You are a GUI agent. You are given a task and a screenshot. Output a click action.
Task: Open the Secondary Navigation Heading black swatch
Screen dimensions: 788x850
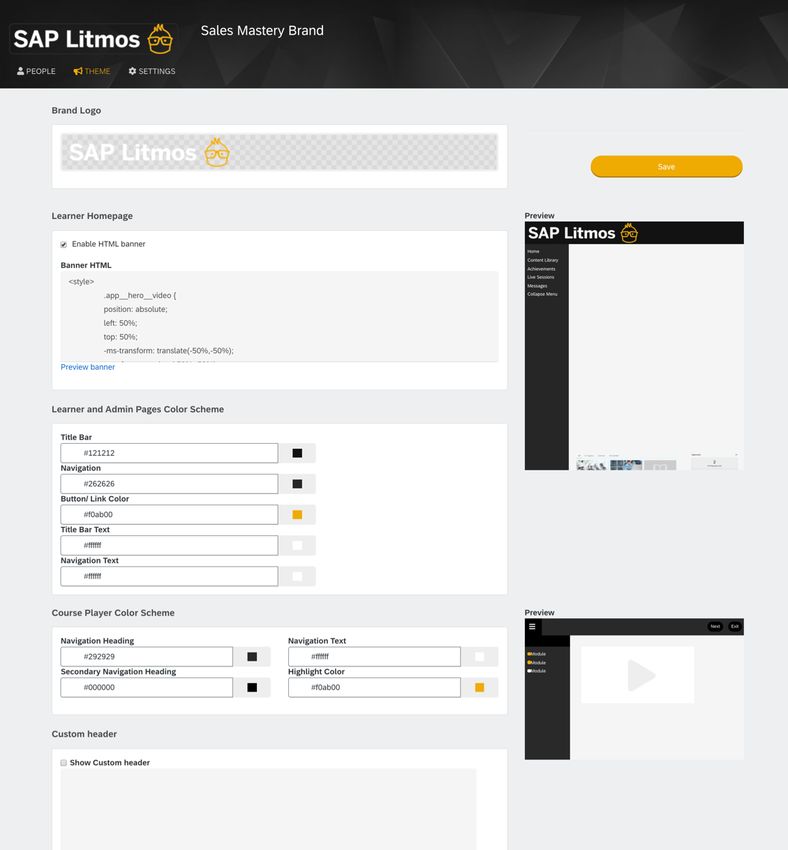[x=252, y=687]
